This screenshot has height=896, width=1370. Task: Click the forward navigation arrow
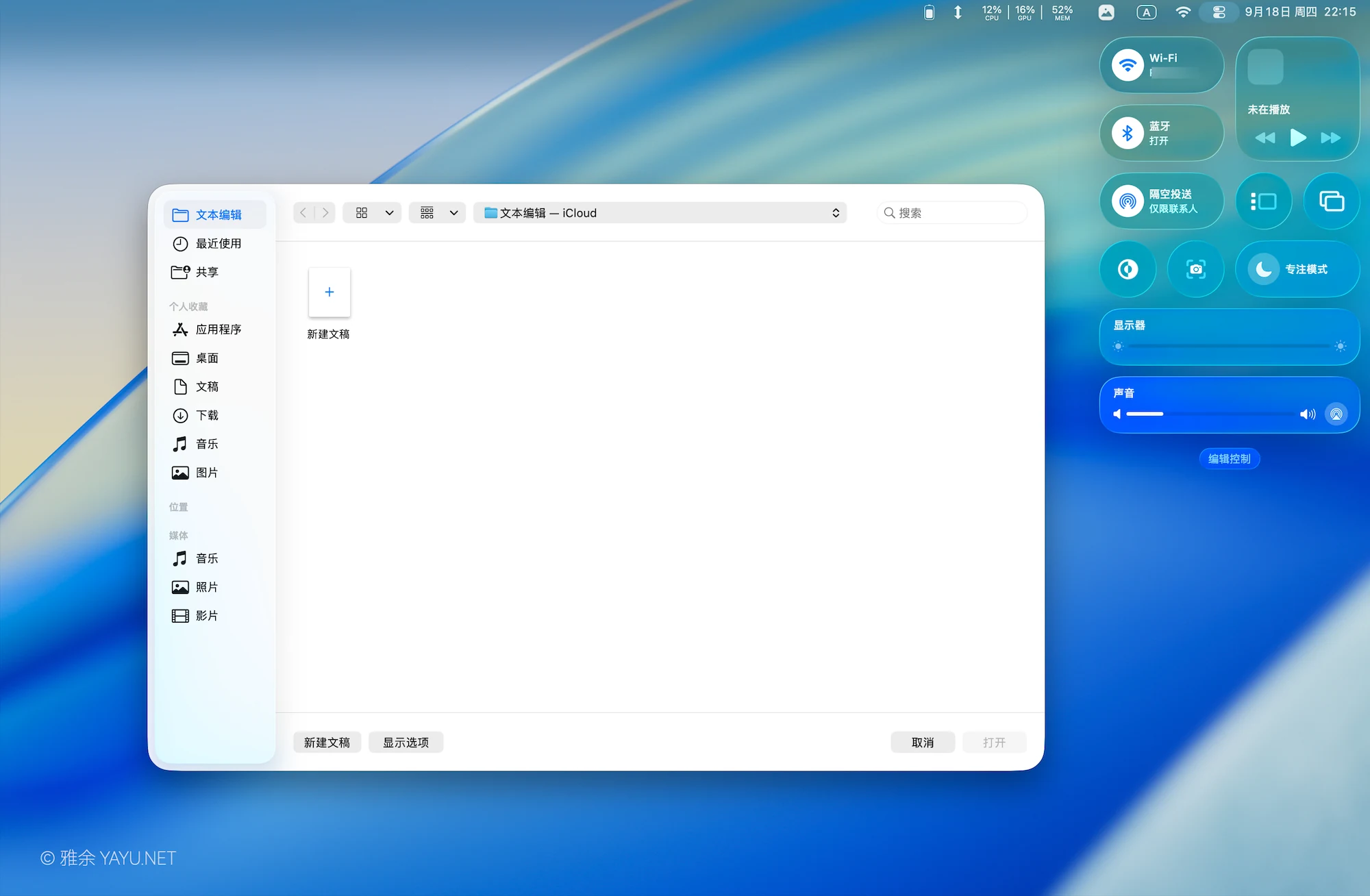325,213
